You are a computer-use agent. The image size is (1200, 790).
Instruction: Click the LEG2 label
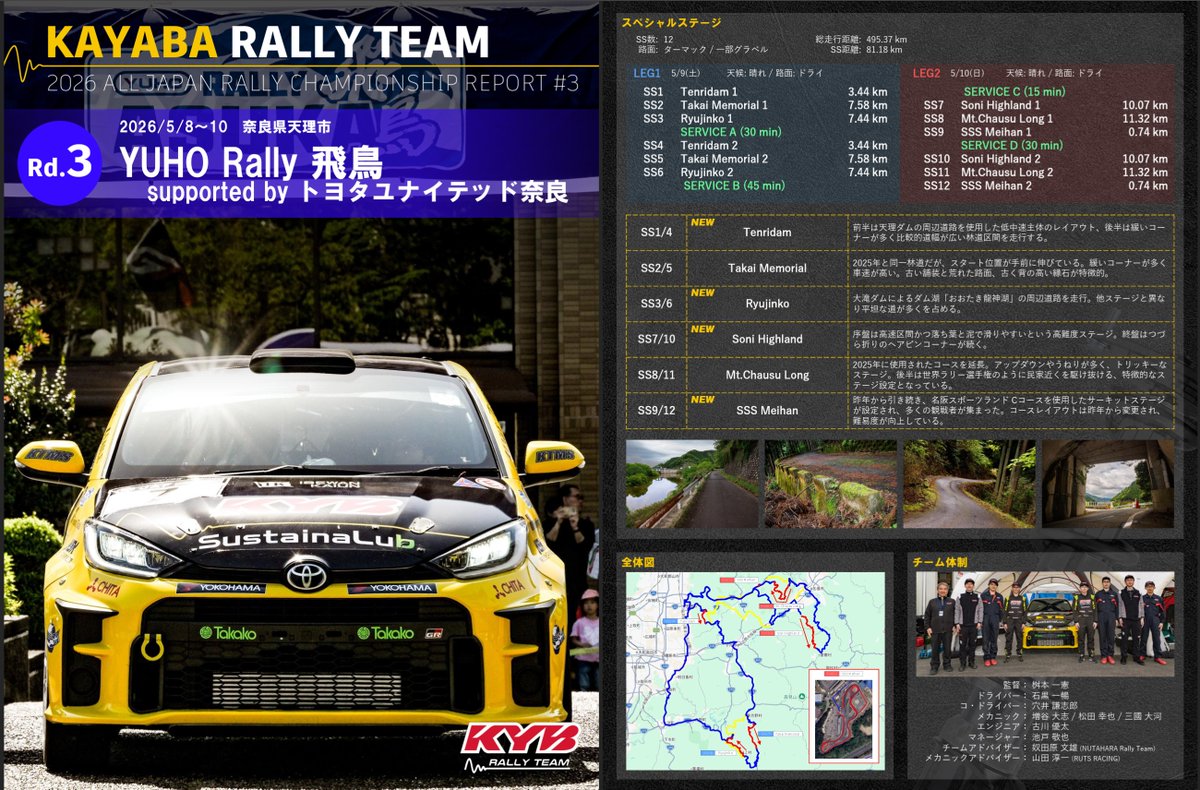point(927,73)
